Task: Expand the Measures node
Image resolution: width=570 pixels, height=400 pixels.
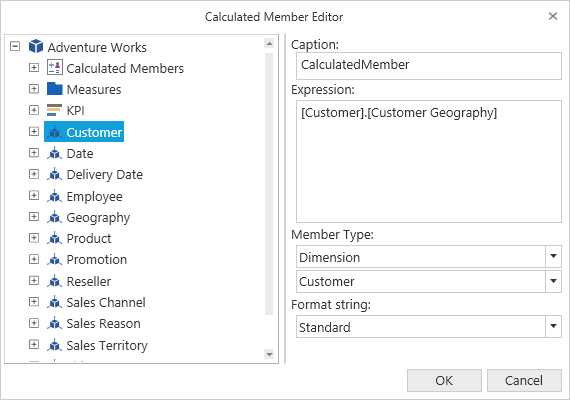Action: (34, 89)
